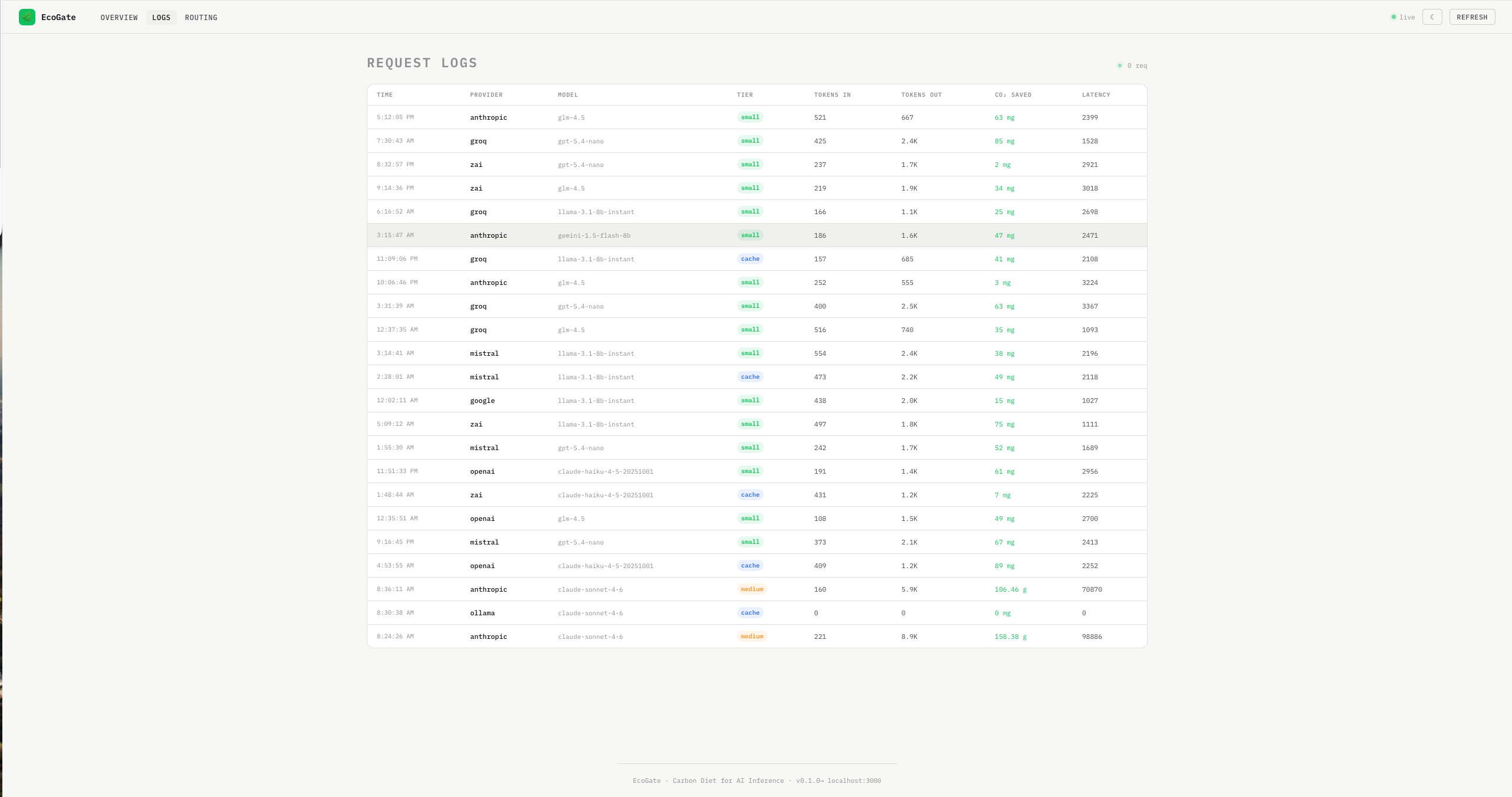The height and width of the screenshot is (797, 1512).
Task: Click the TIME column header
Action: coord(384,95)
